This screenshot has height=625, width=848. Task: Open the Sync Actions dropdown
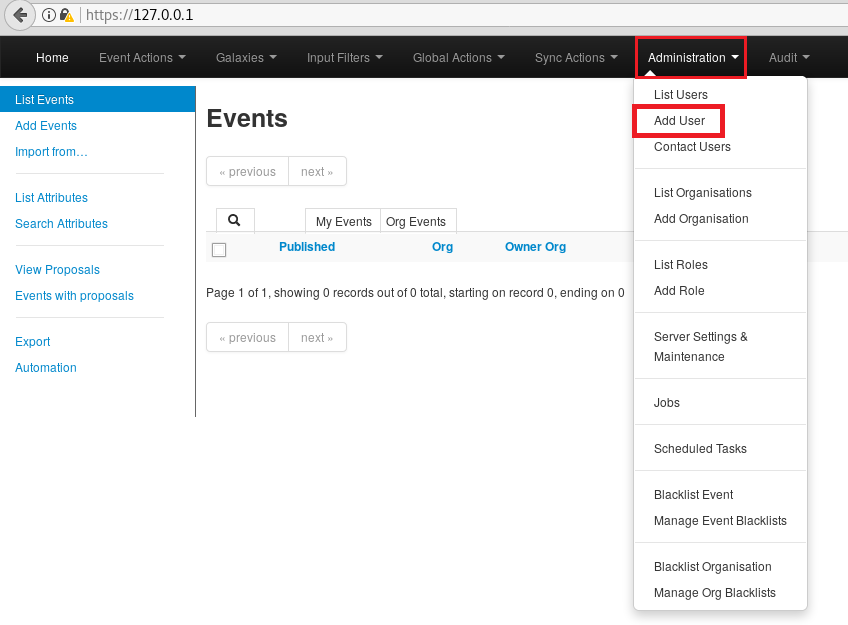click(576, 58)
